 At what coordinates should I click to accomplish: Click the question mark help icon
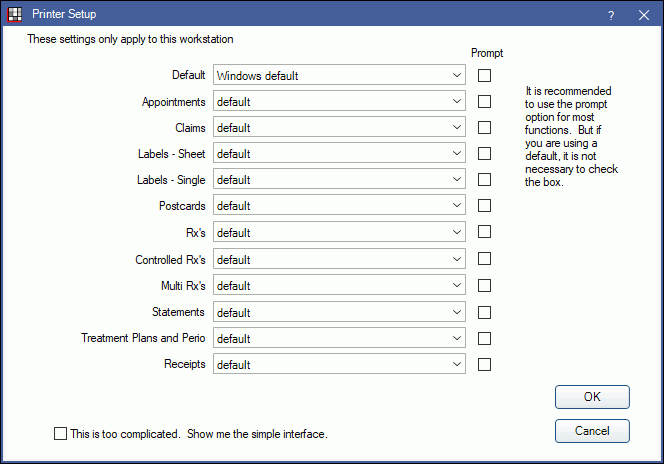(x=611, y=15)
